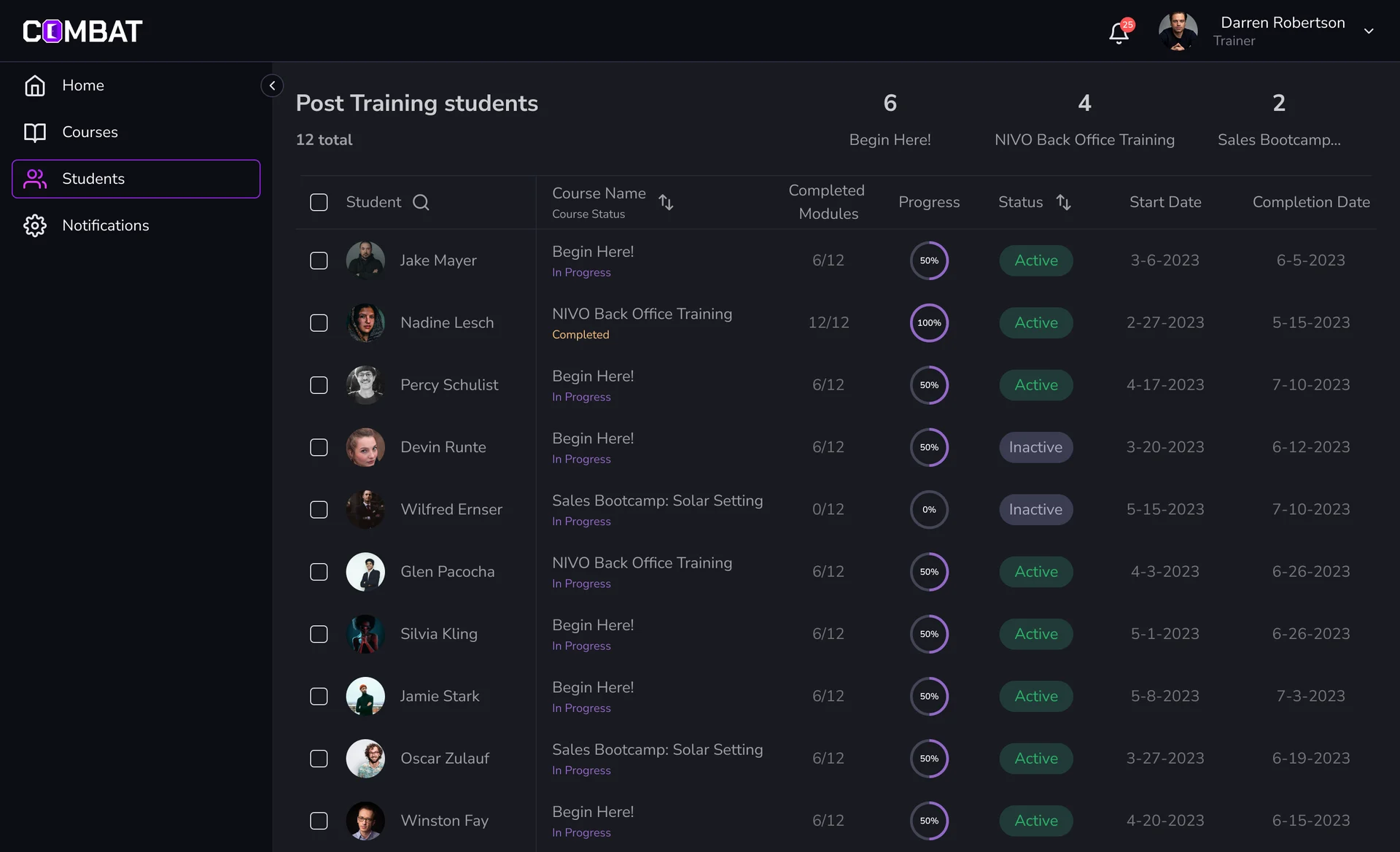
Task: Collapse the sidebar with the arrow button
Action: [272, 85]
